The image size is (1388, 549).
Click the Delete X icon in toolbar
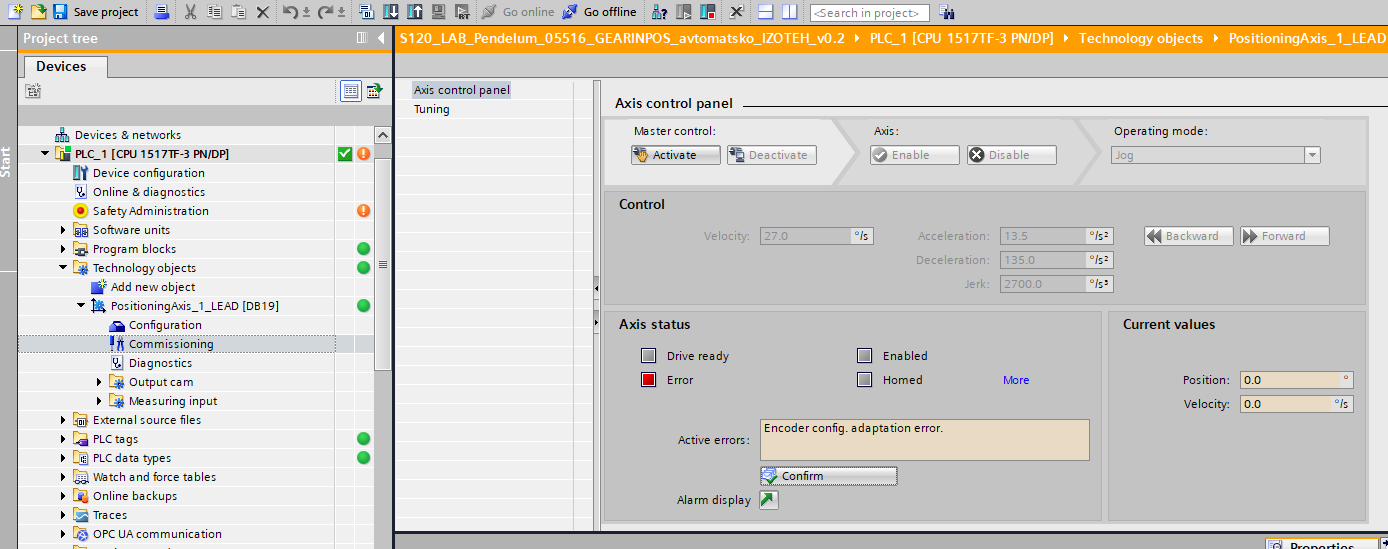pos(262,12)
